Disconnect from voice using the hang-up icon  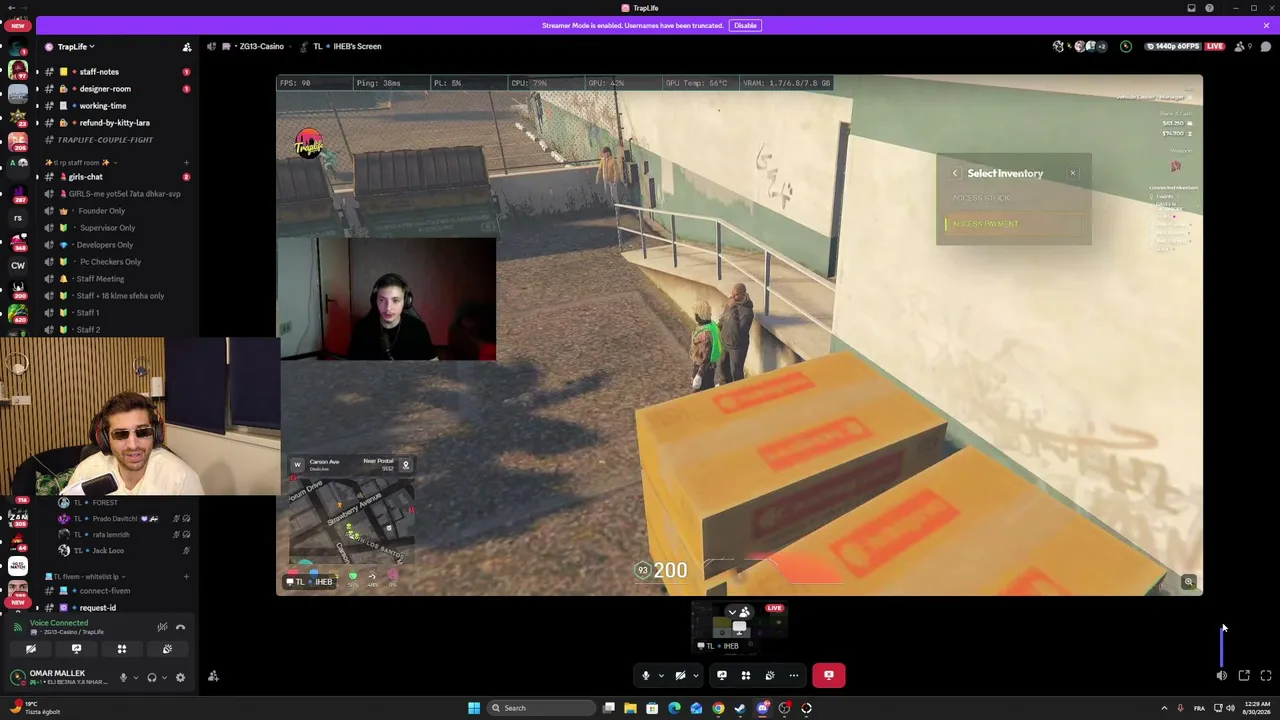tap(181, 627)
